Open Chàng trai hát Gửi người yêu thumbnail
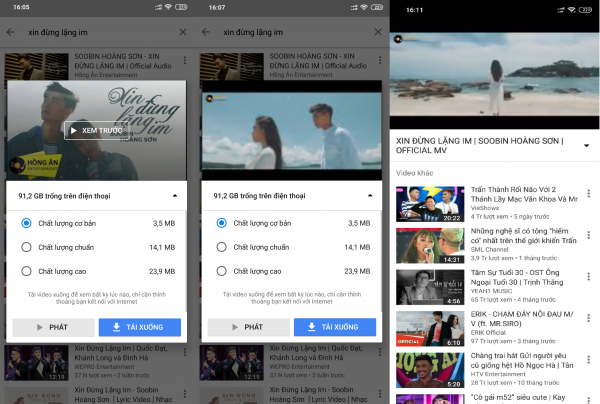The height and width of the screenshot is (404, 600). (430, 370)
